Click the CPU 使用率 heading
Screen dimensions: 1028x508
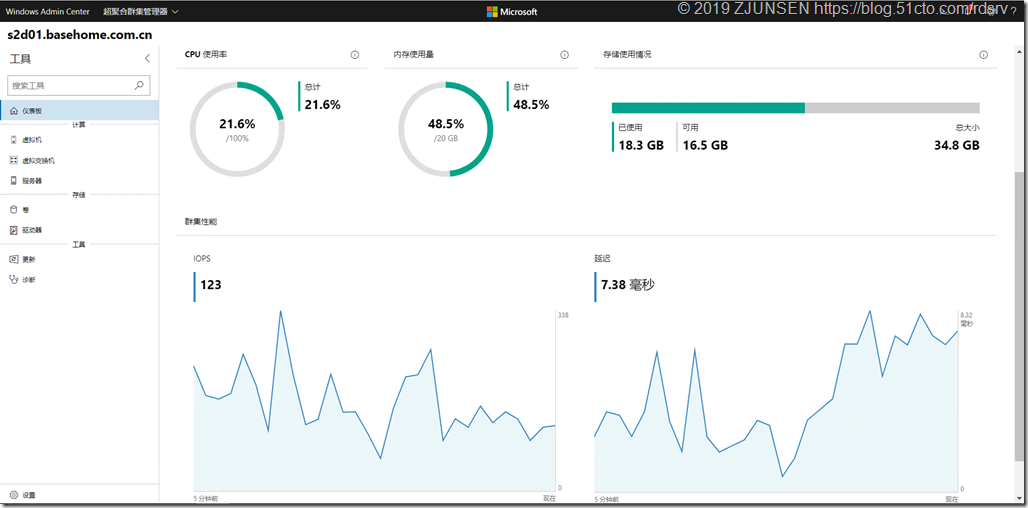click(x=207, y=55)
